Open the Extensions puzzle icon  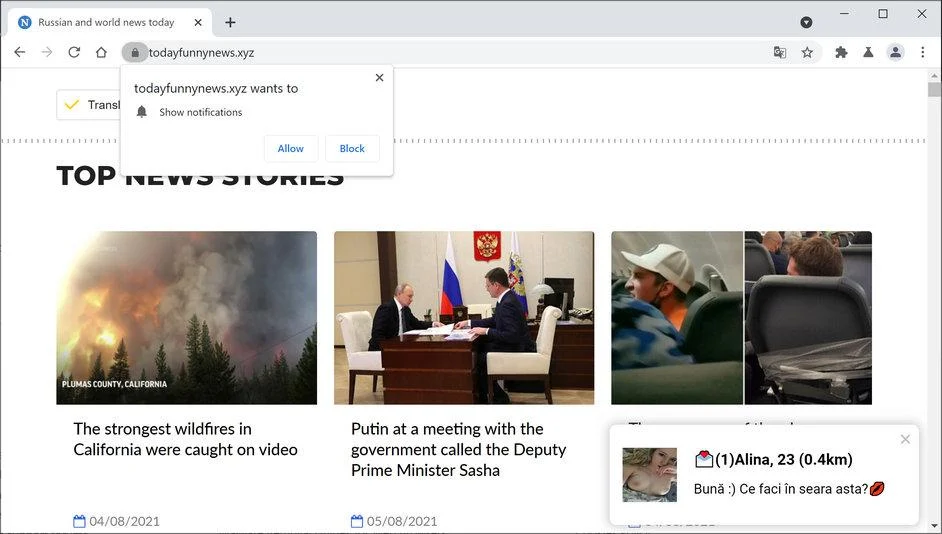pos(841,52)
